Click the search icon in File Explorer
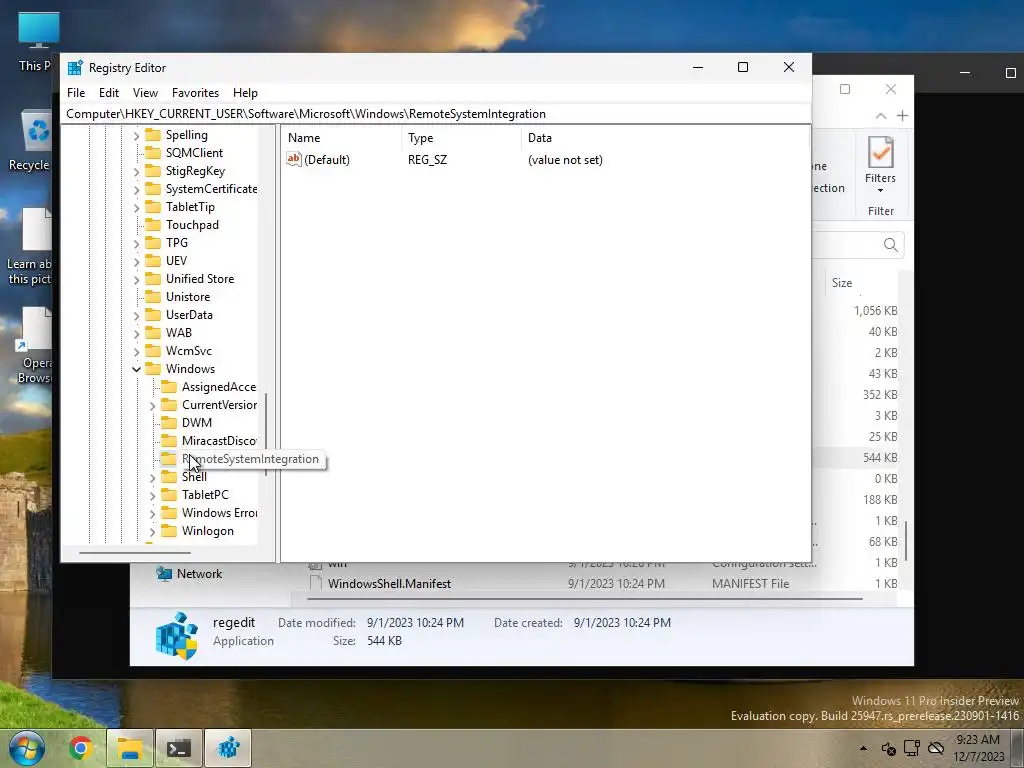The height and width of the screenshot is (768, 1024). (x=891, y=245)
